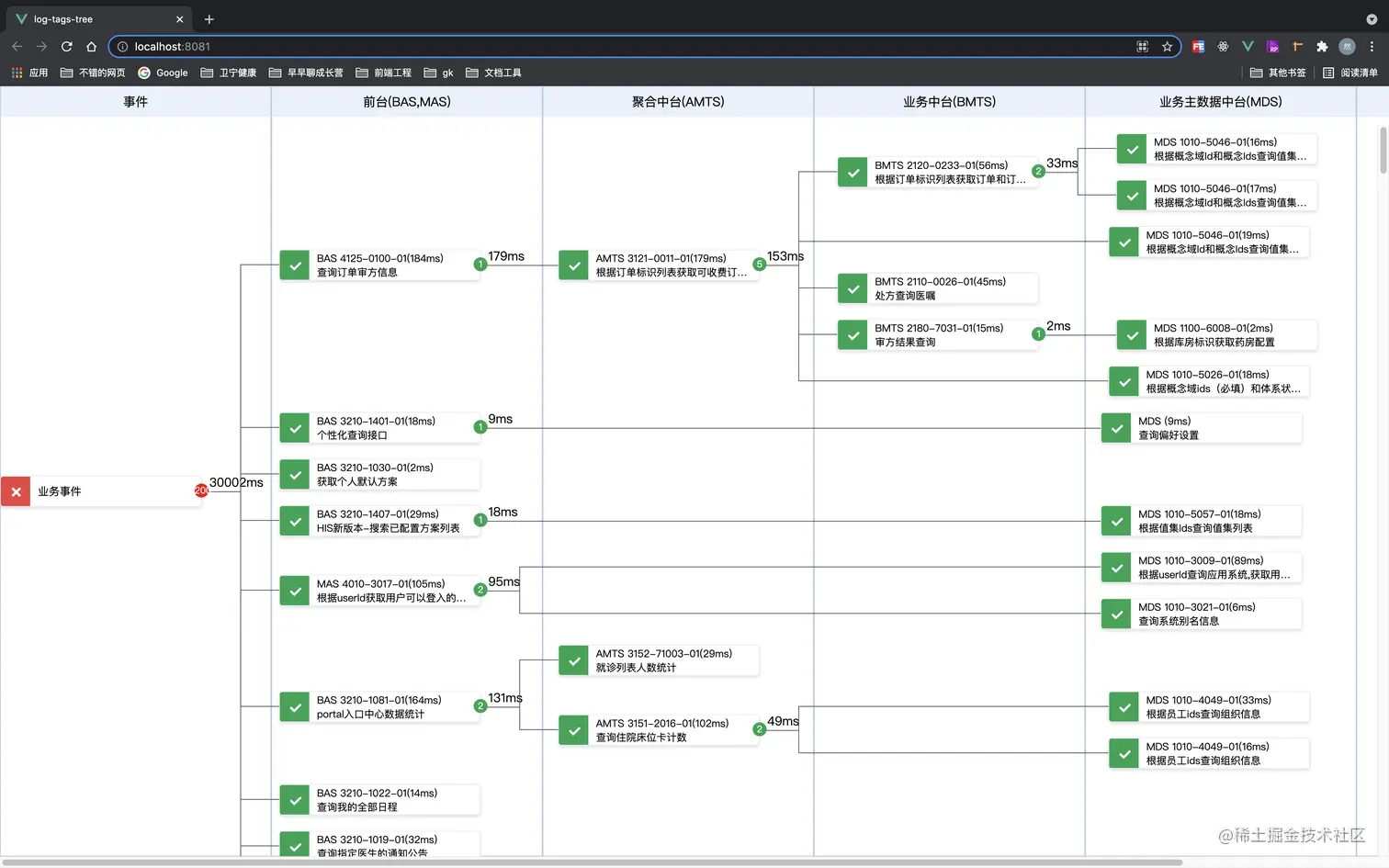The width and height of the screenshot is (1389, 868).
Task: Click green check icon of BAS 3210-1407-01 node
Action: [295, 521]
